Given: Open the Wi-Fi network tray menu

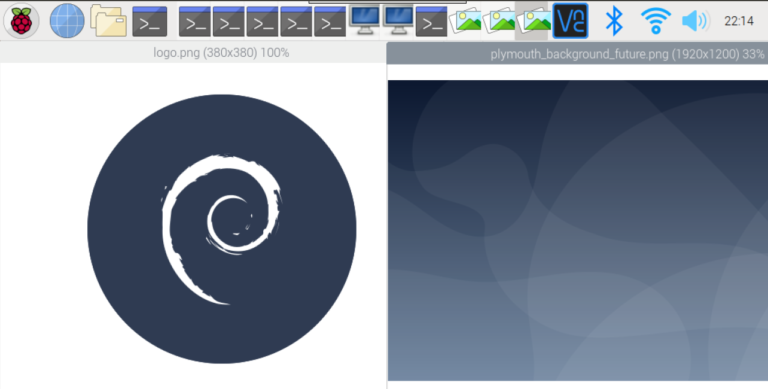Looking at the screenshot, I should pyautogui.click(x=656, y=21).
